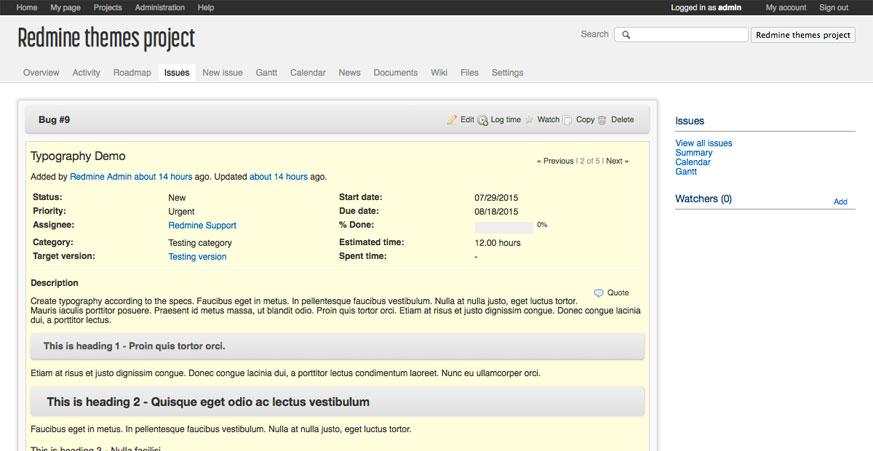Image resolution: width=873 pixels, height=451 pixels.
Task: Switch to the Activity tab
Action: 86,72
